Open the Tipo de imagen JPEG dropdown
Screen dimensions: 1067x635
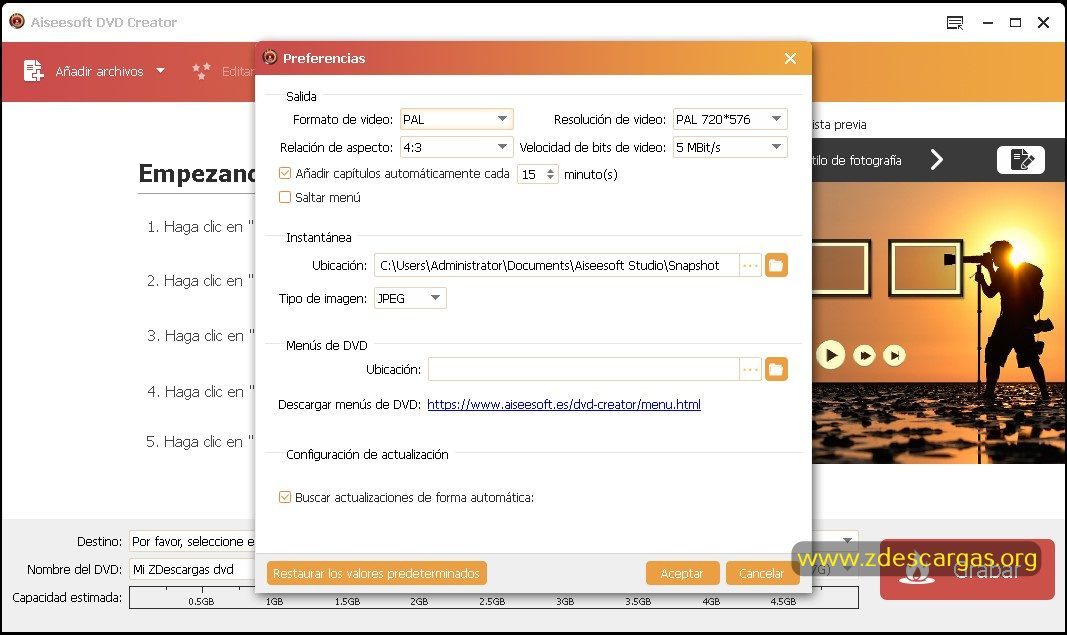tap(410, 298)
